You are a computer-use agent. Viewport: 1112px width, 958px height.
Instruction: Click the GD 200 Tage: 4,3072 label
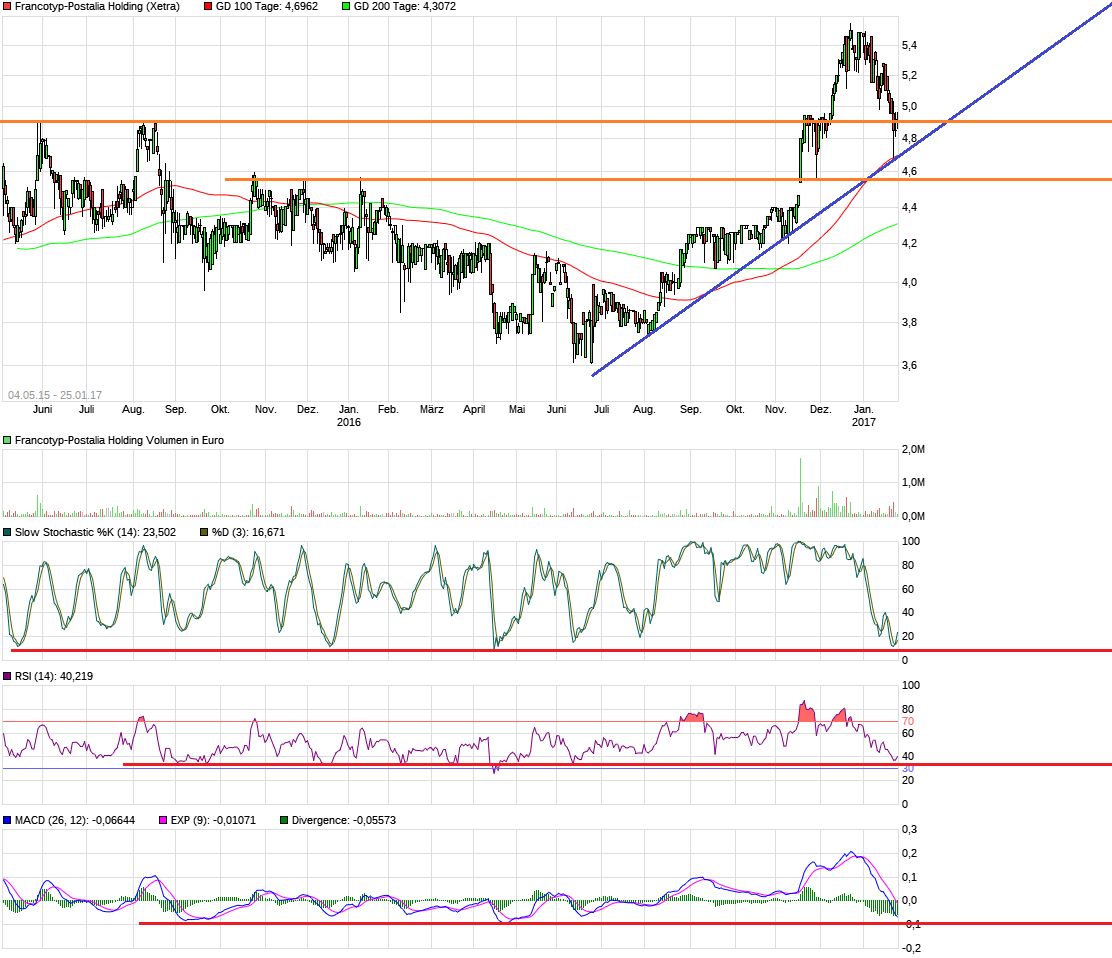click(x=405, y=6)
